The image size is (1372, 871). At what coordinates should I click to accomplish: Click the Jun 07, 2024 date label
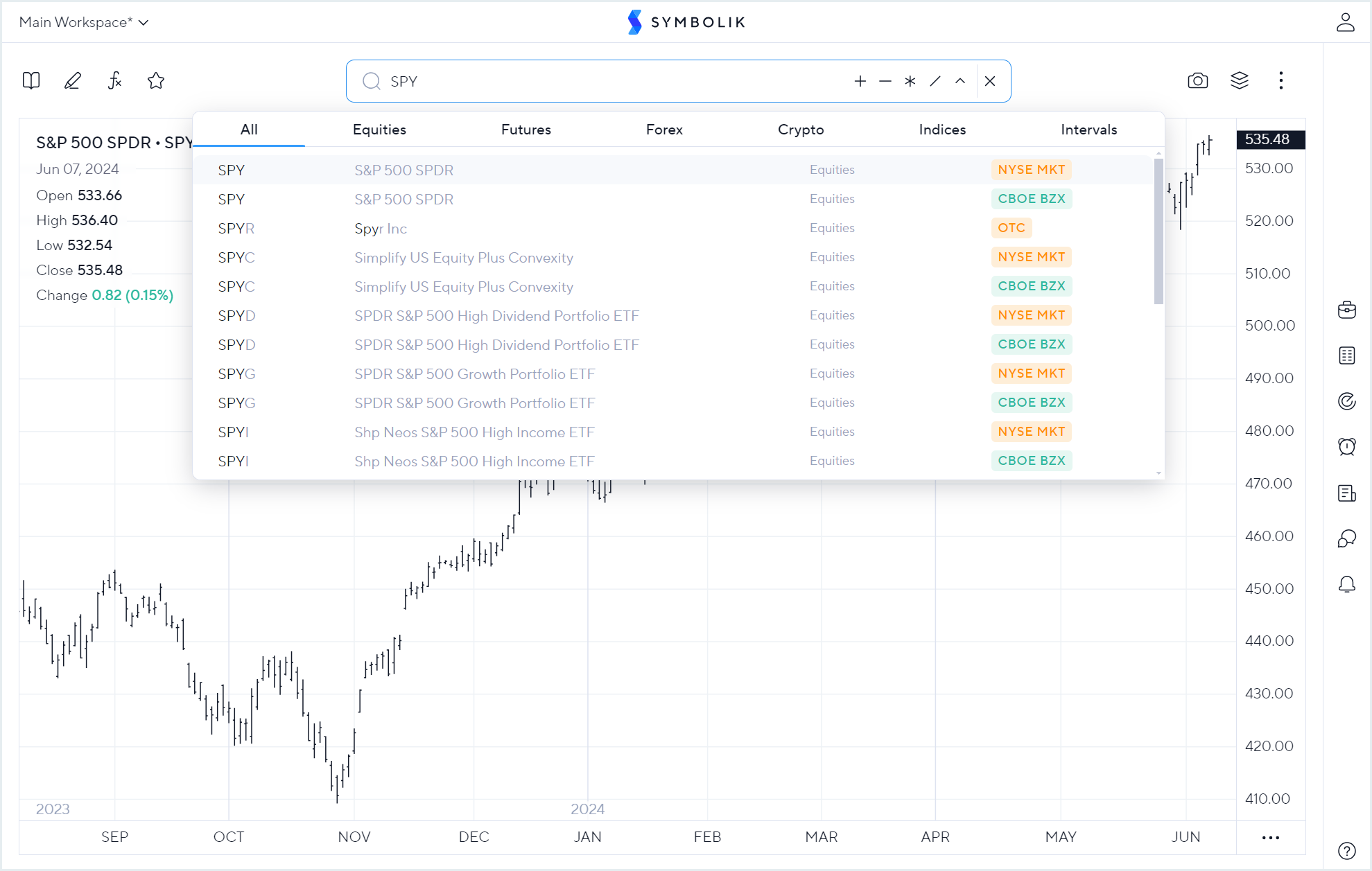pos(78,169)
